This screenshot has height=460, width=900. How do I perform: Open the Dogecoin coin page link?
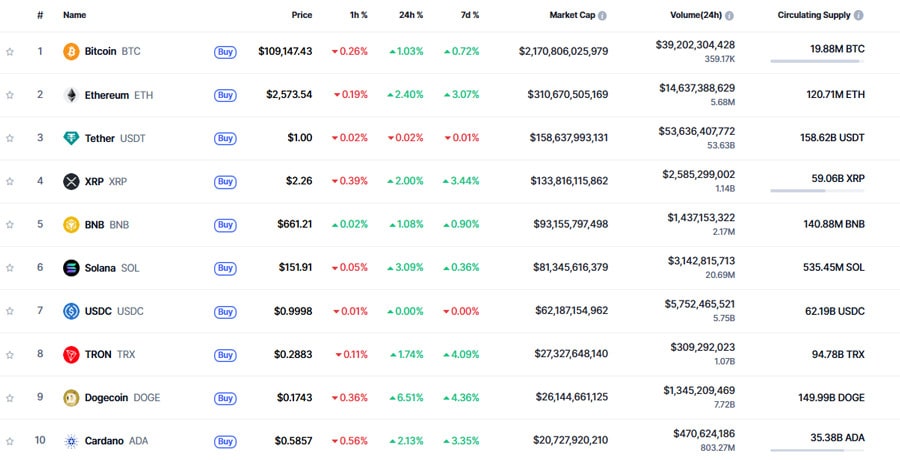pyautogui.click(x=122, y=398)
